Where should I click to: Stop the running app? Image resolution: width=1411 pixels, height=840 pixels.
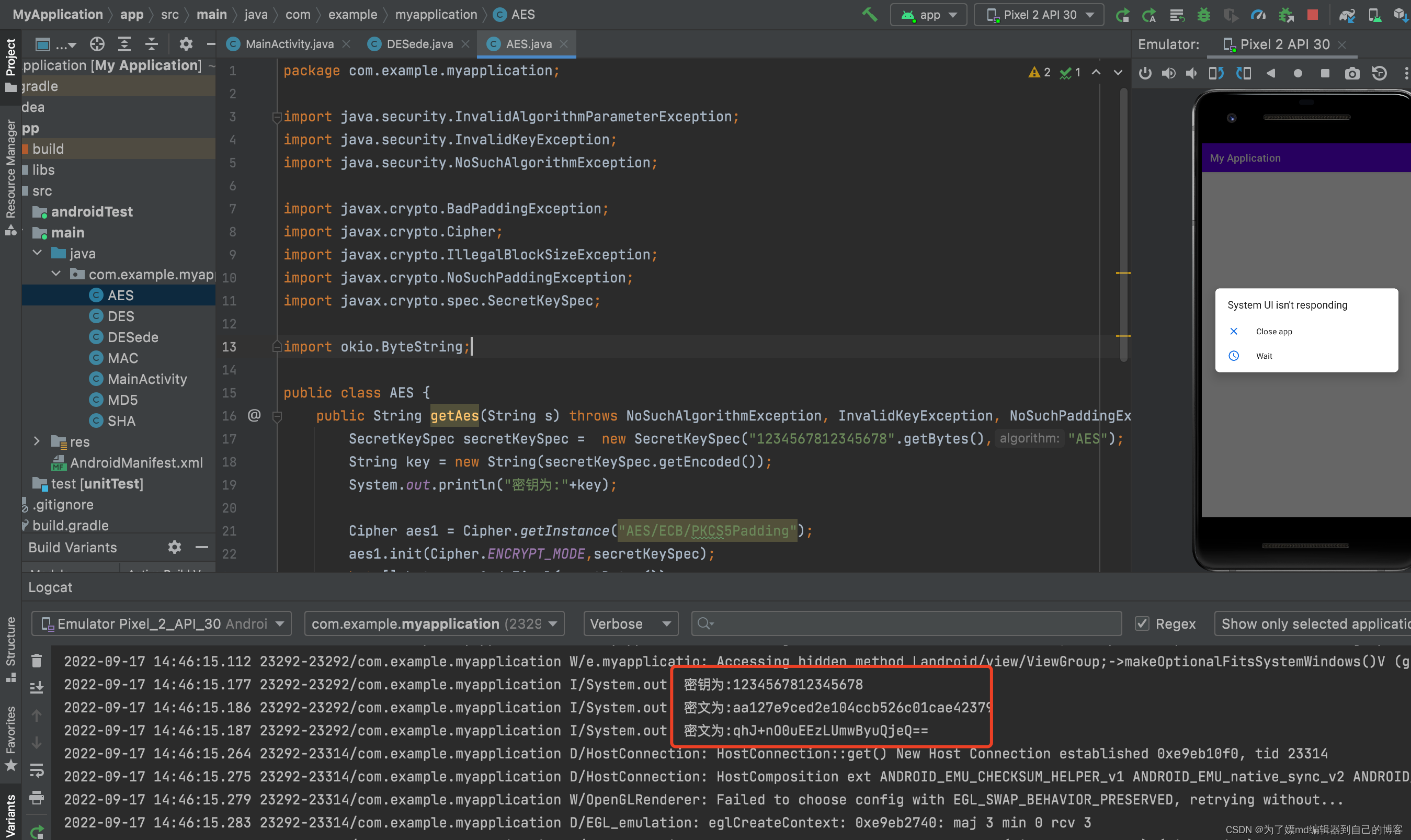pos(1313,15)
